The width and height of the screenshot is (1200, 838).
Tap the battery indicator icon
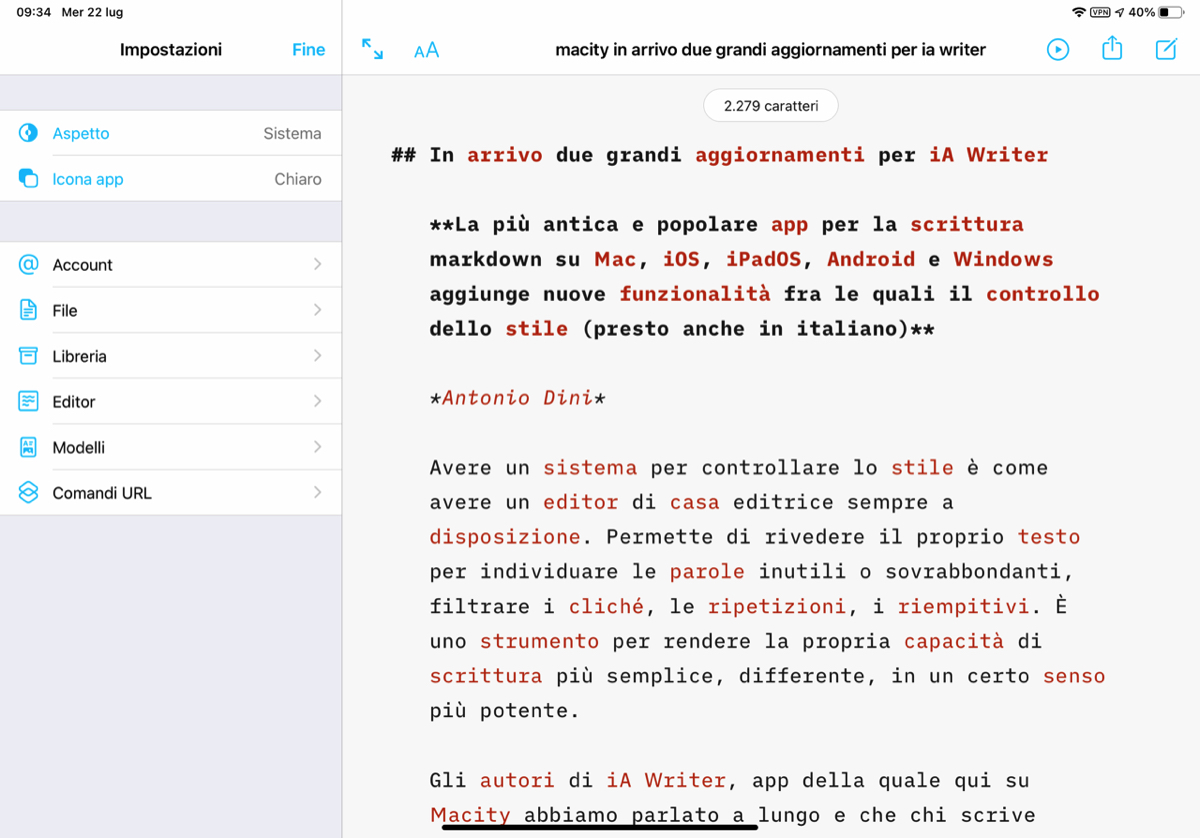[x=1172, y=12]
